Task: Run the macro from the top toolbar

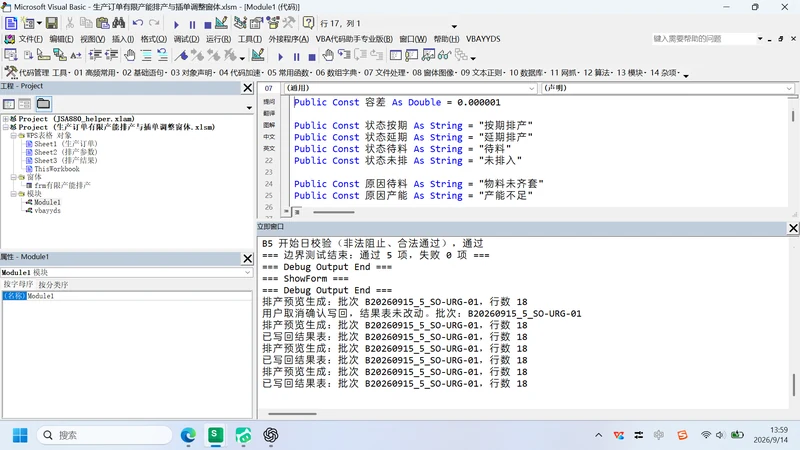Action: (x=176, y=24)
